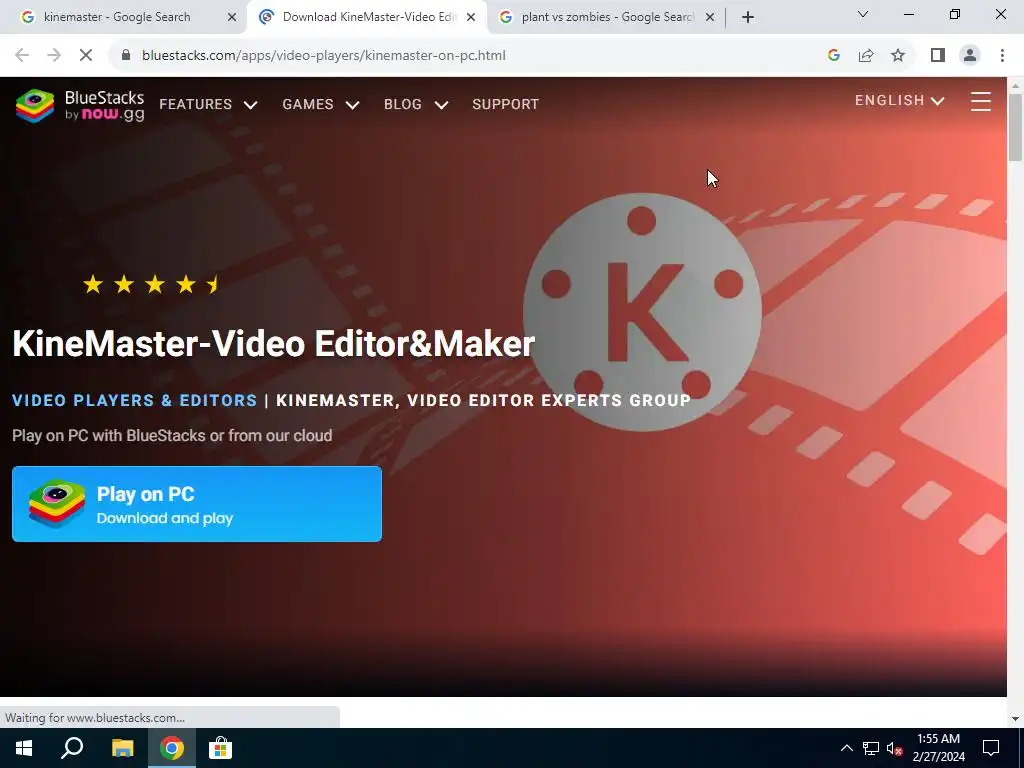Share this page via share icon

click(x=866, y=56)
